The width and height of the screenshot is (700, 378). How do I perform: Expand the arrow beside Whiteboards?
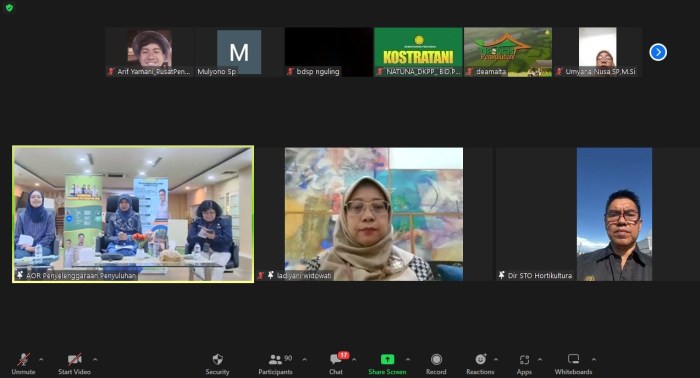pyautogui.click(x=593, y=359)
